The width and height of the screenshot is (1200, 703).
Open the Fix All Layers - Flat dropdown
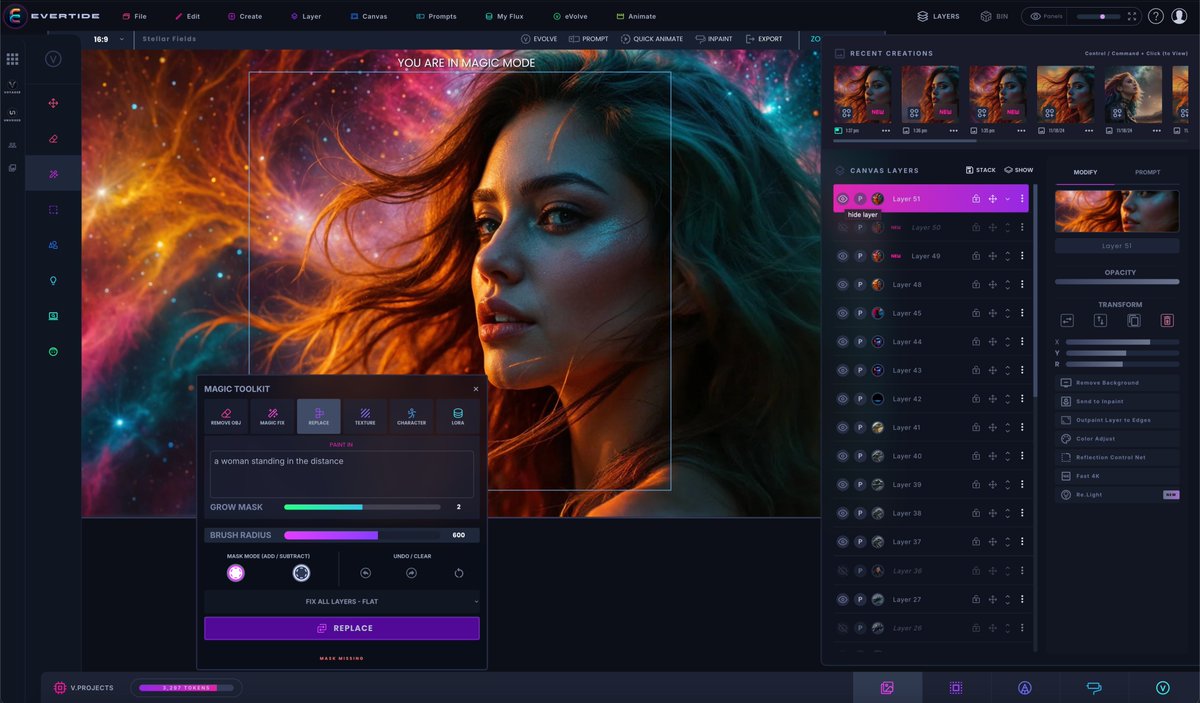pos(342,602)
